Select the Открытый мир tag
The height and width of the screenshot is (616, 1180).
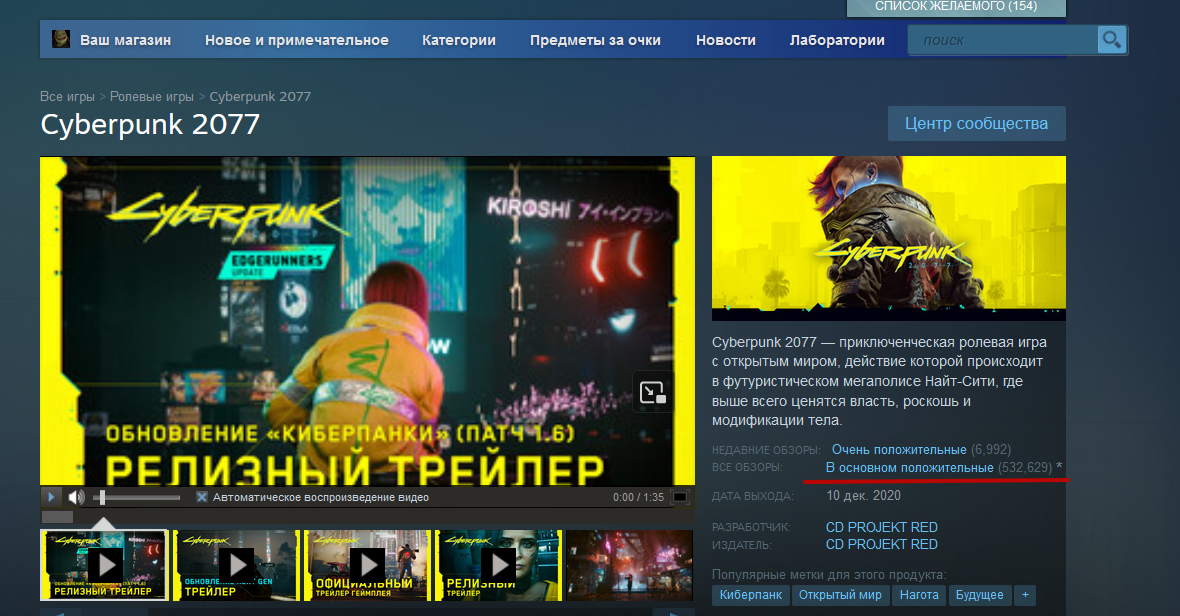[x=840, y=595]
